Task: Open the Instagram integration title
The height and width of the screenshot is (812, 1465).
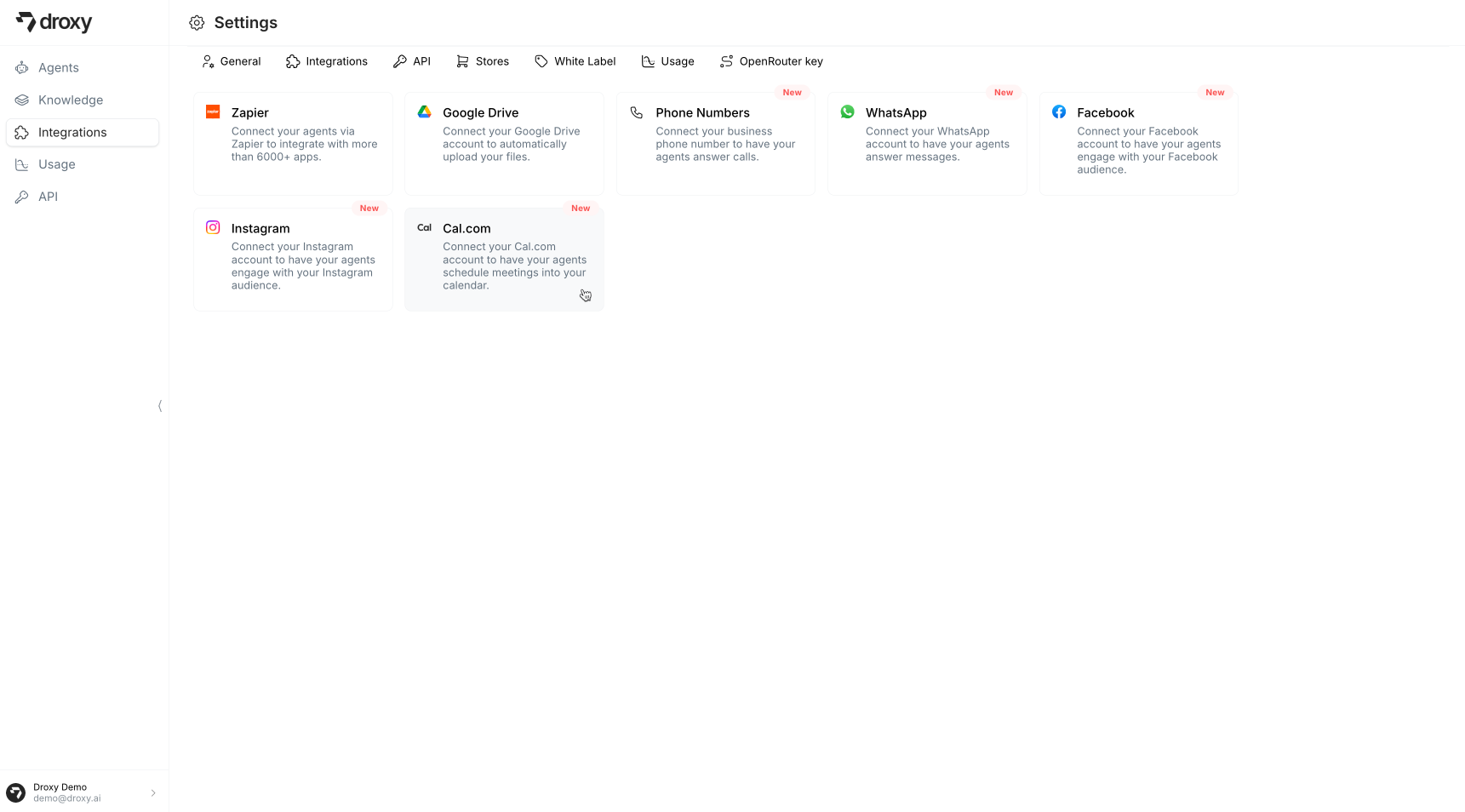Action: click(x=260, y=229)
